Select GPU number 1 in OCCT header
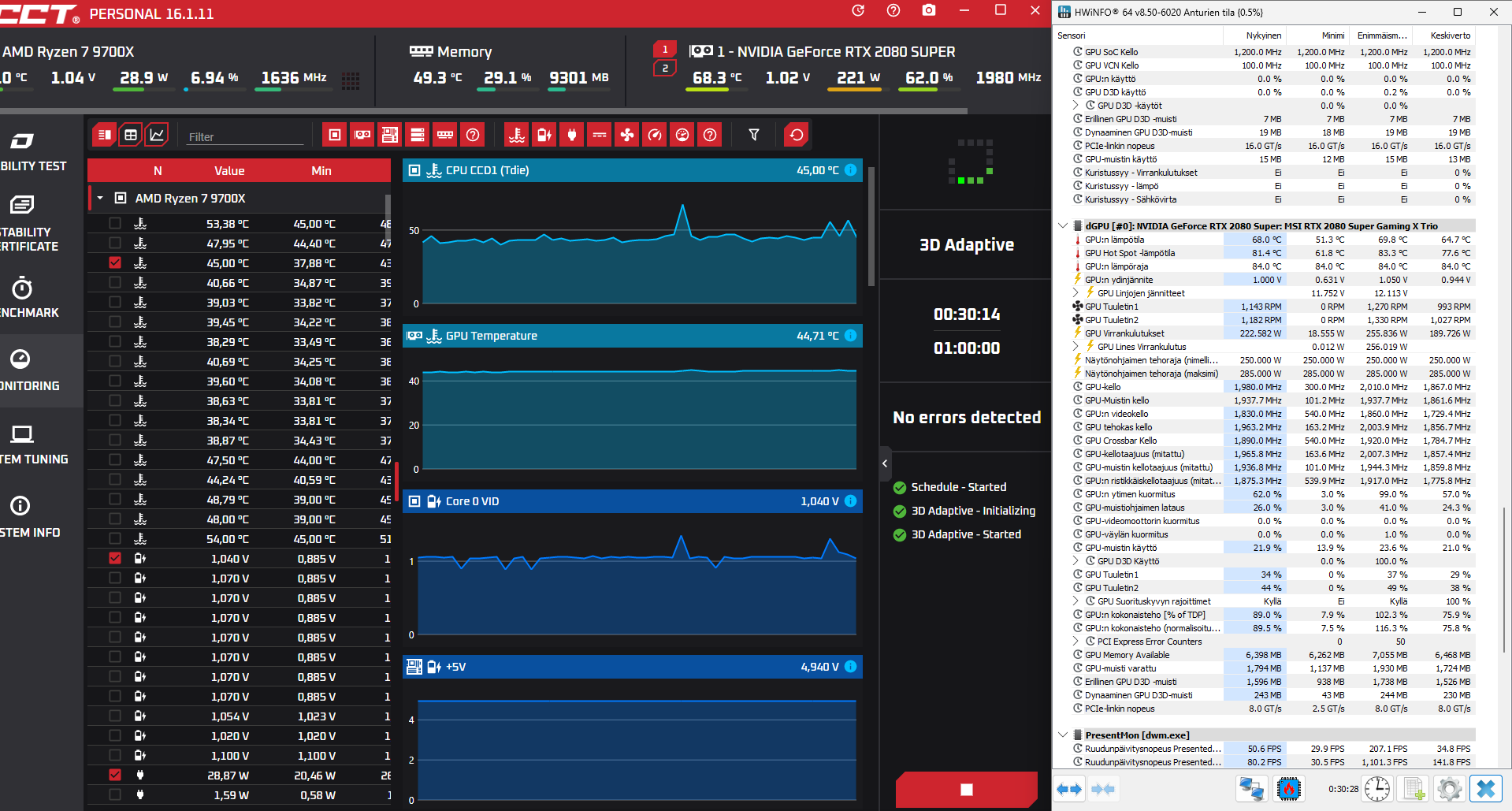The height and width of the screenshot is (811, 1512). pos(665,49)
